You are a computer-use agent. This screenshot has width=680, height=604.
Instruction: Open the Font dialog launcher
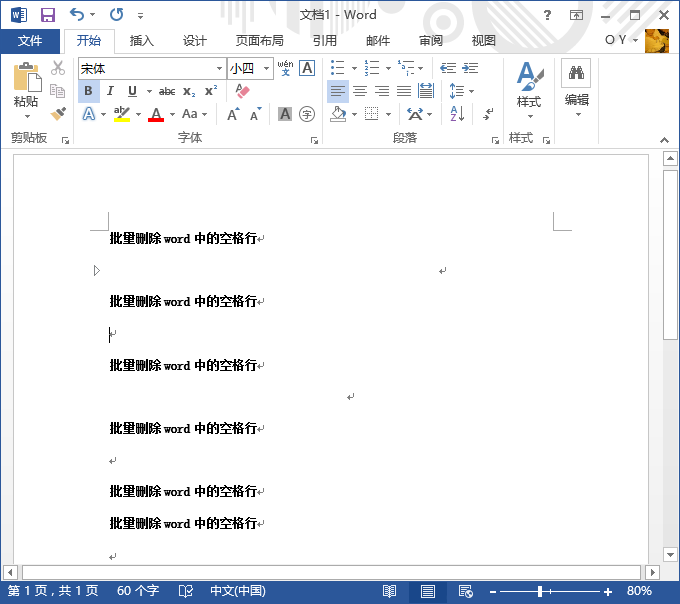[x=314, y=140]
